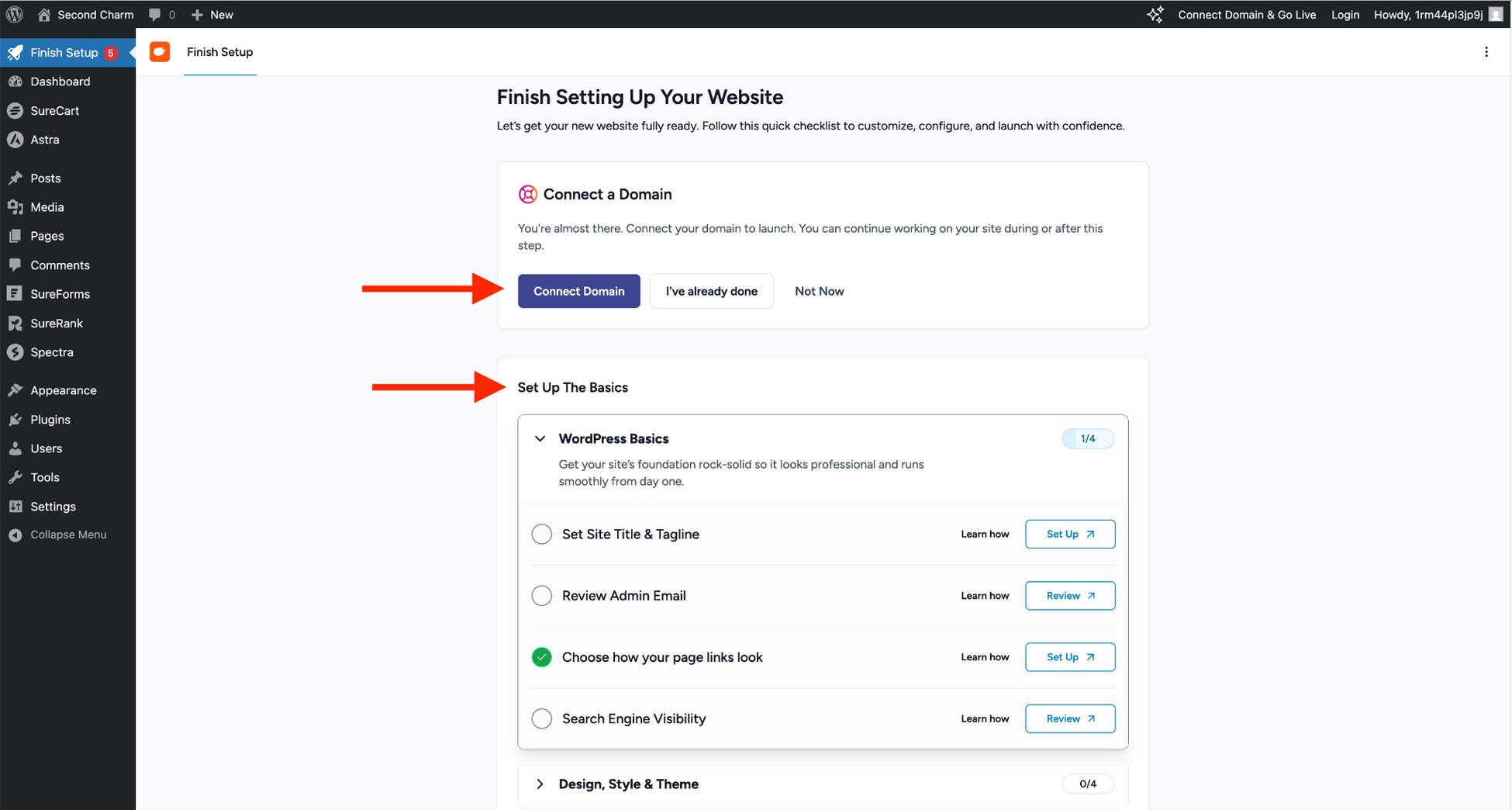Click the comments bubble in the admin bar
This screenshot has height=810, width=1512.
155,14
